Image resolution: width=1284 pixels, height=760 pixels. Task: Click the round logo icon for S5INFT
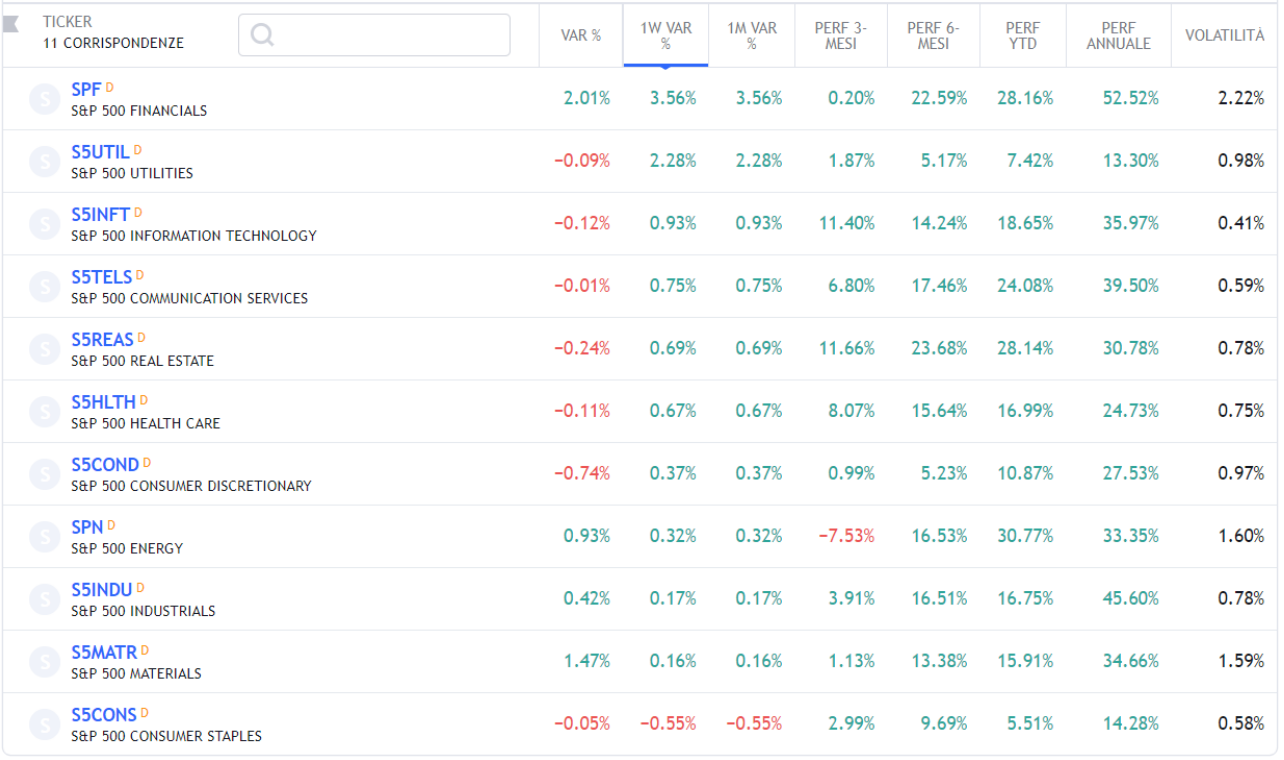point(44,224)
